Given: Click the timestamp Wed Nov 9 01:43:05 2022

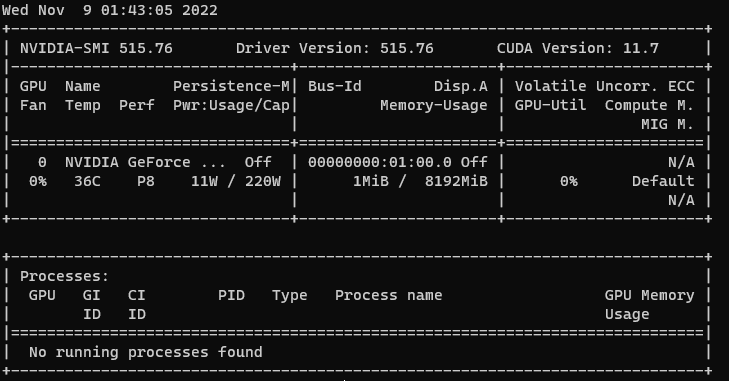Looking at the screenshot, I should point(110,10).
